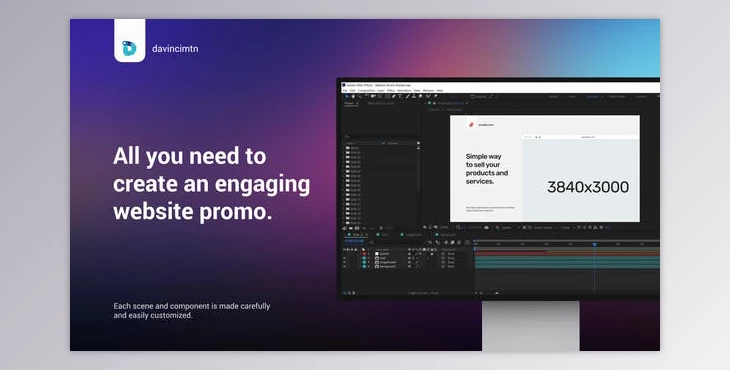This screenshot has height=370, width=730.
Task: Open the viewer resolution dropdown
Action: tap(506, 228)
